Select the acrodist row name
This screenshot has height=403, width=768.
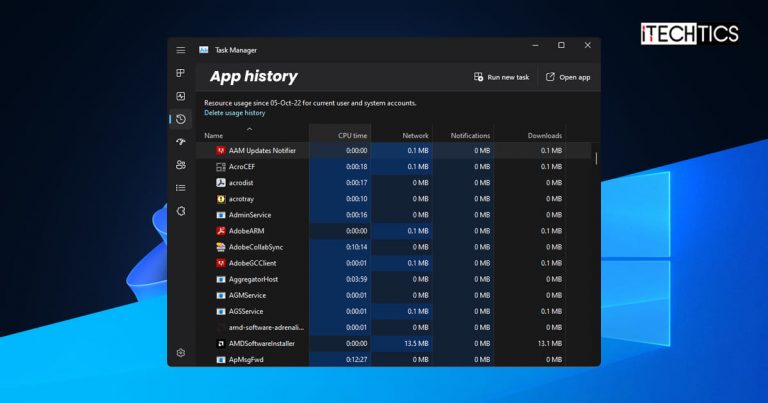[x=241, y=183]
